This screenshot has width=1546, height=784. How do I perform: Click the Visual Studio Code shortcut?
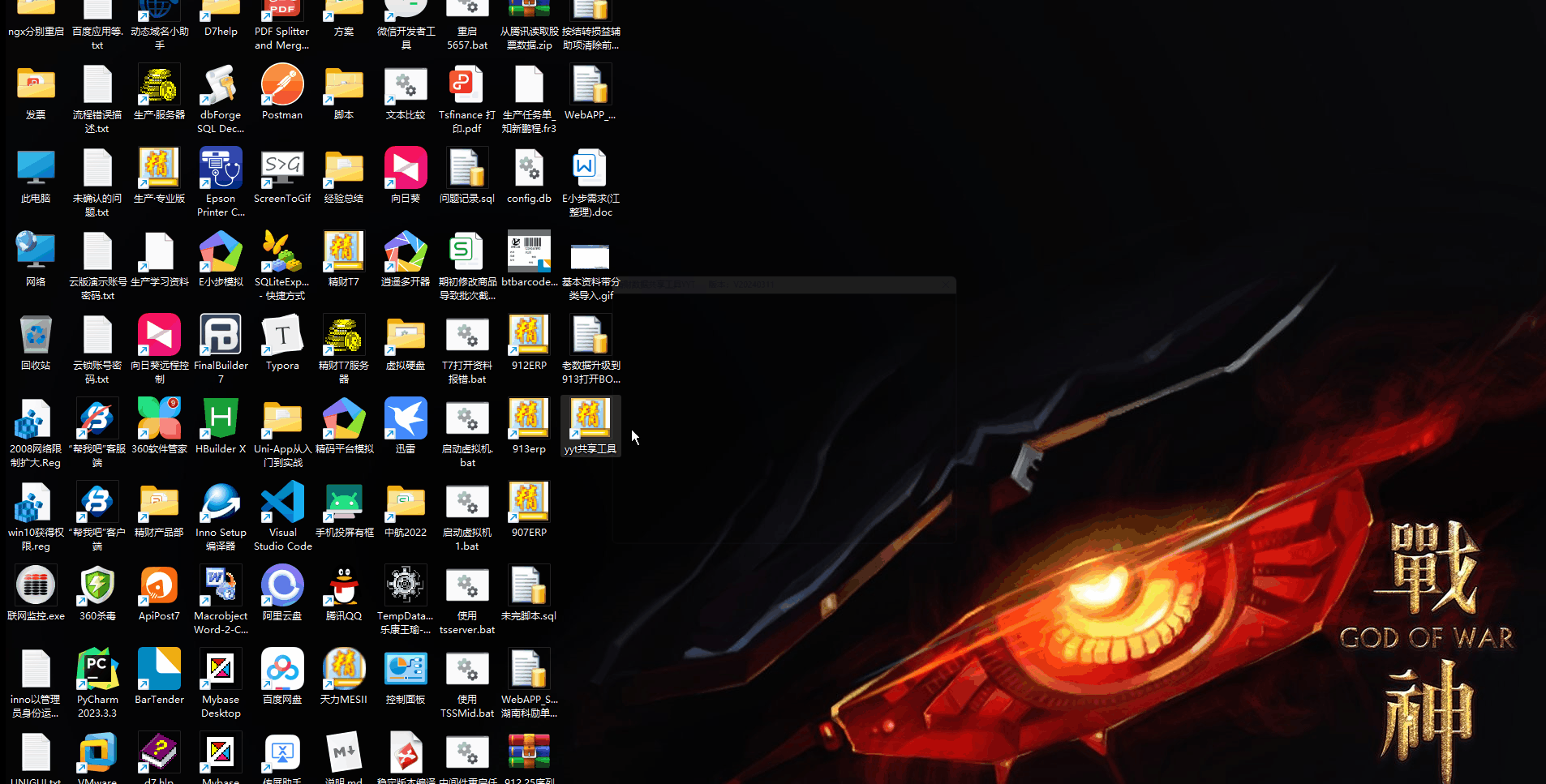pyautogui.click(x=282, y=503)
